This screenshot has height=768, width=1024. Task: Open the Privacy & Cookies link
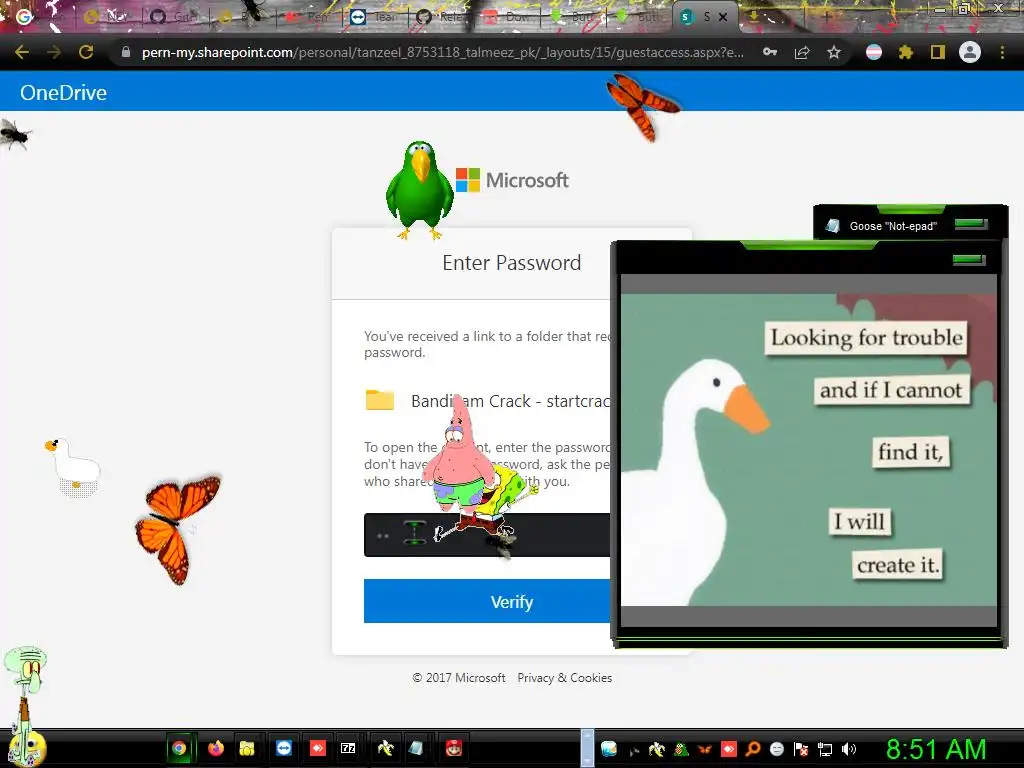564,678
